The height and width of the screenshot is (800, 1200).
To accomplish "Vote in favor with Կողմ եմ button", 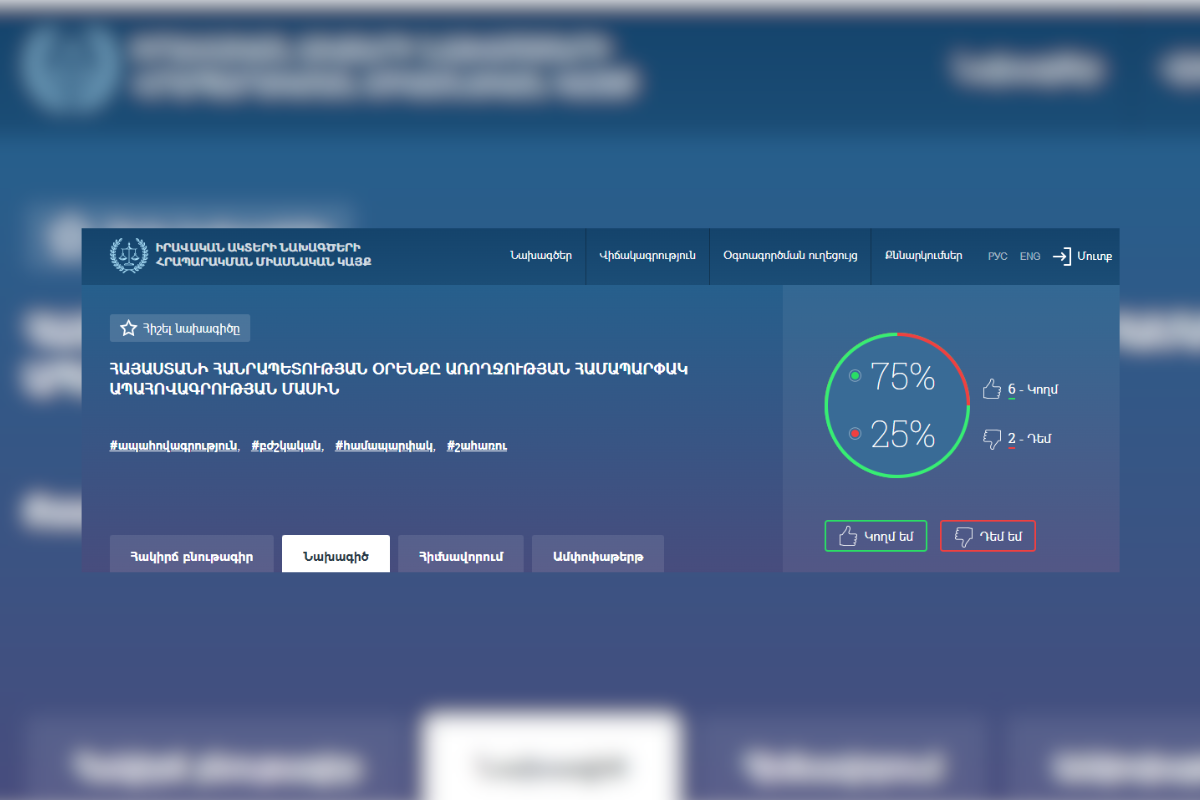I will coord(875,536).
